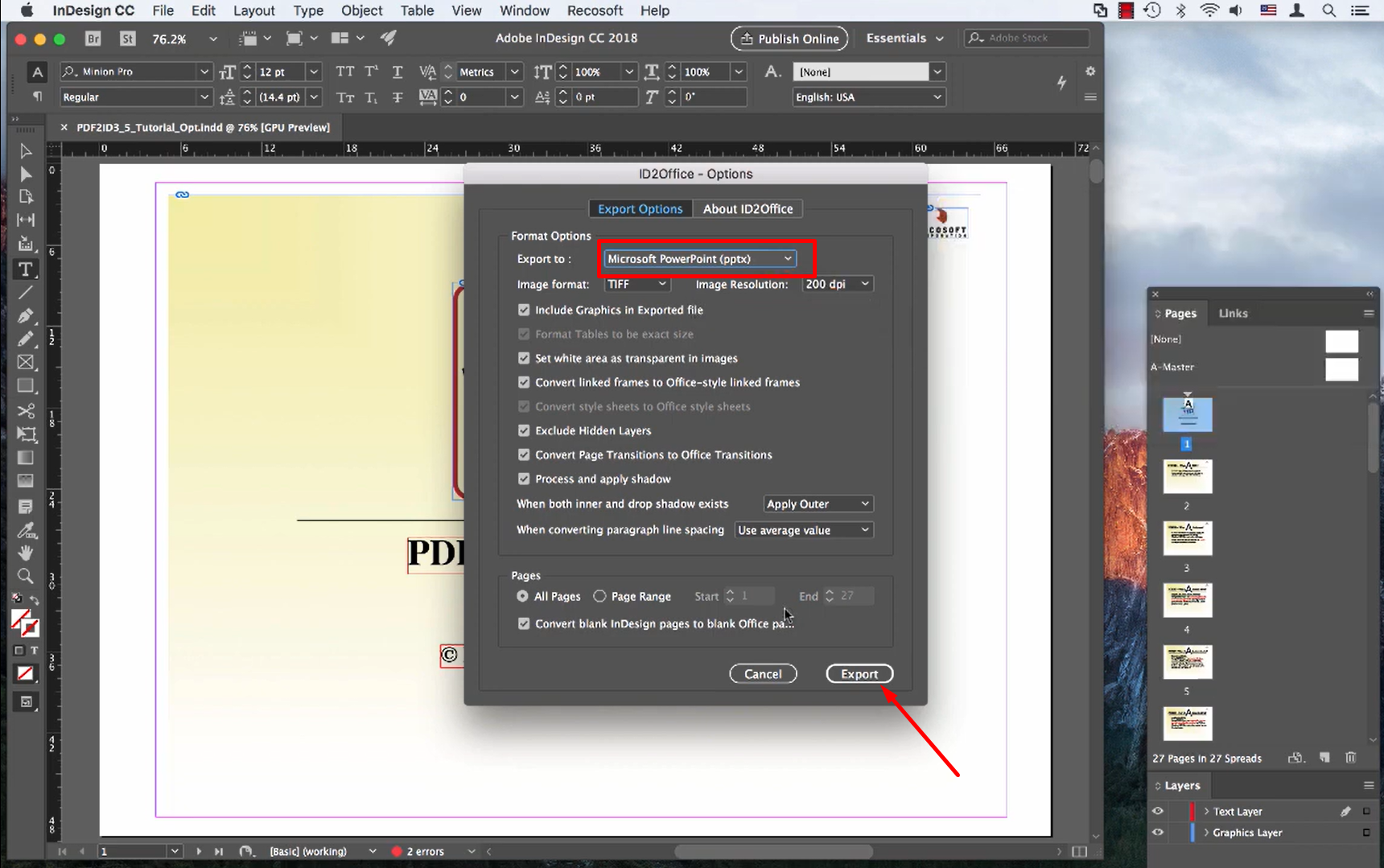Apply All Caps formatting
The width and height of the screenshot is (1384, 868).
click(x=345, y=72)
